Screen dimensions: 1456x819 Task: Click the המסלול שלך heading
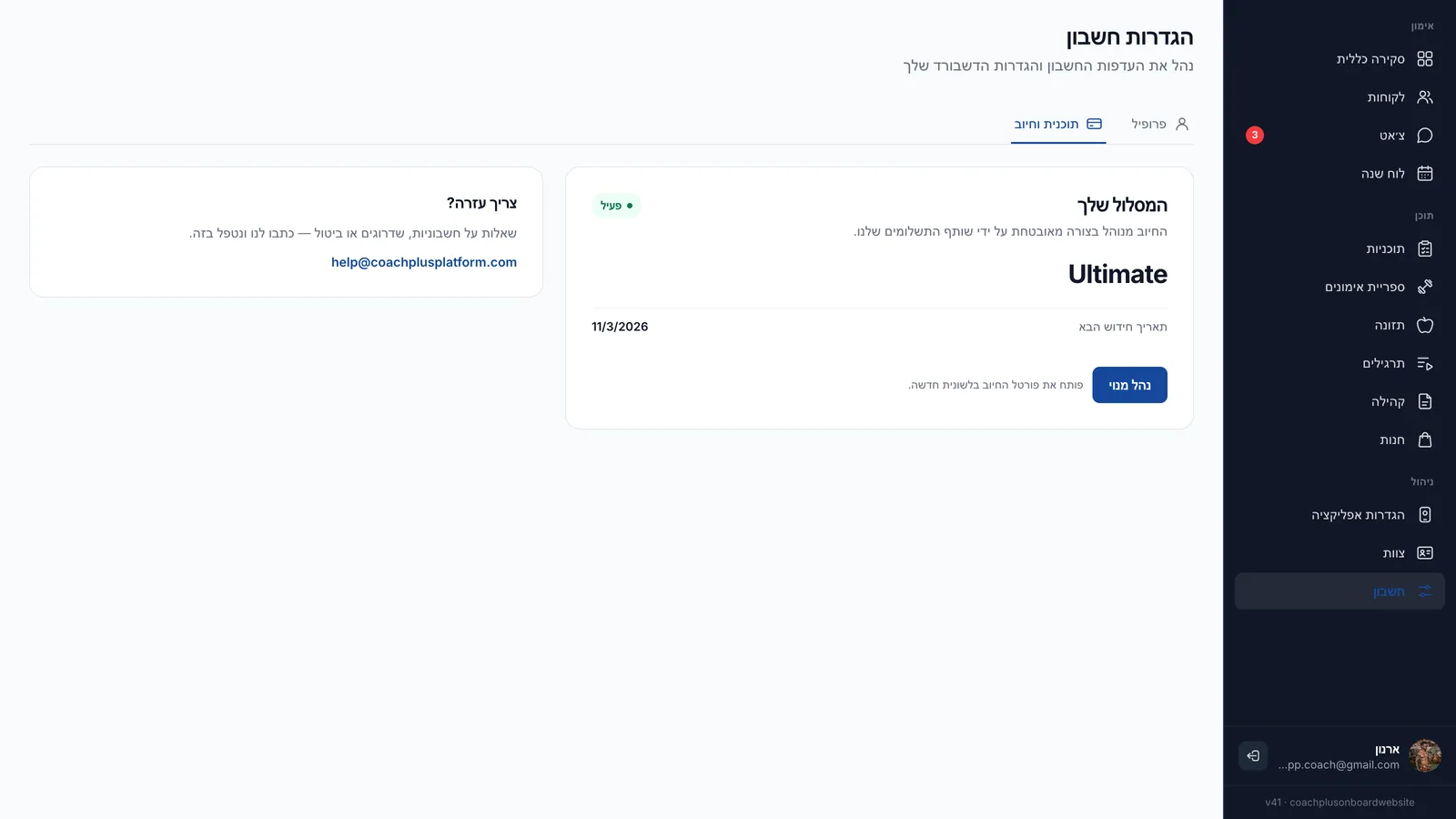point(1122,205)
